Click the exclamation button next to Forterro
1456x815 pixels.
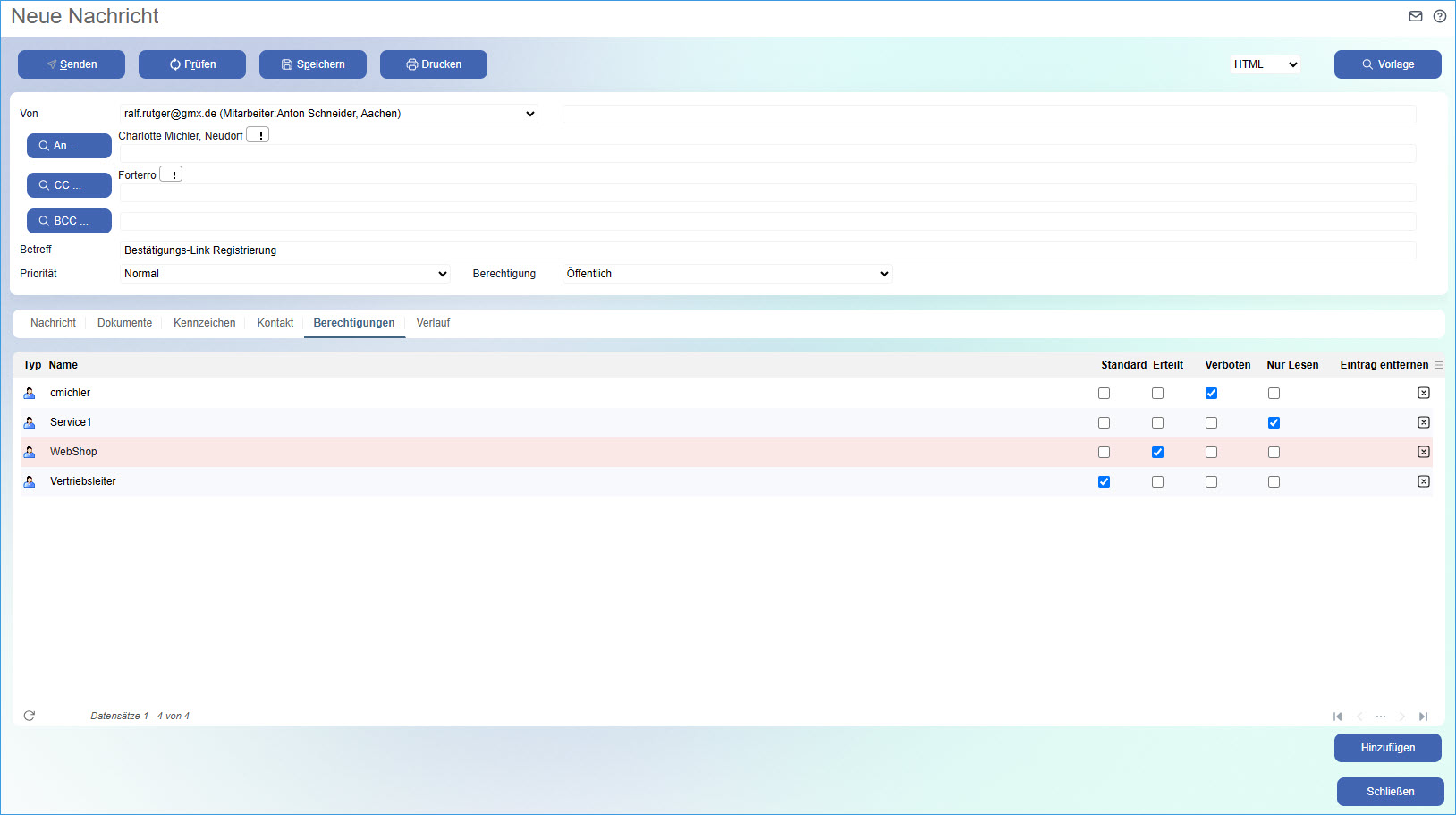(x=171, y=174)
